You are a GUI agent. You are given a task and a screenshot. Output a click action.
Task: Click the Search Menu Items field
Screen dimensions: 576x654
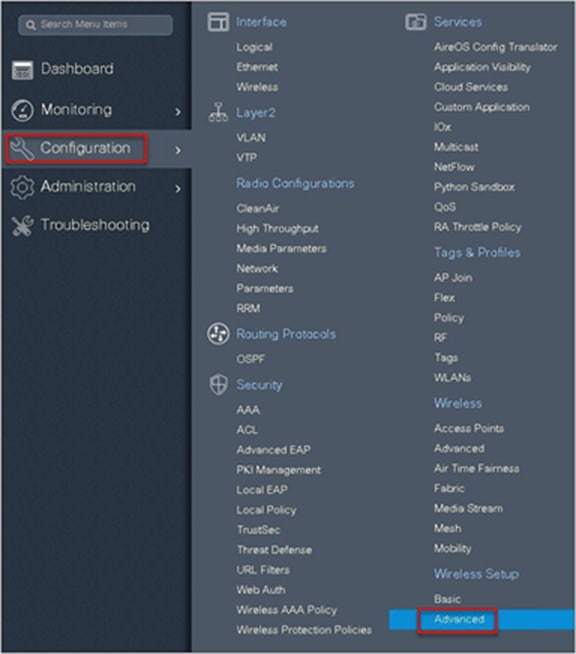tap(96, 25)
